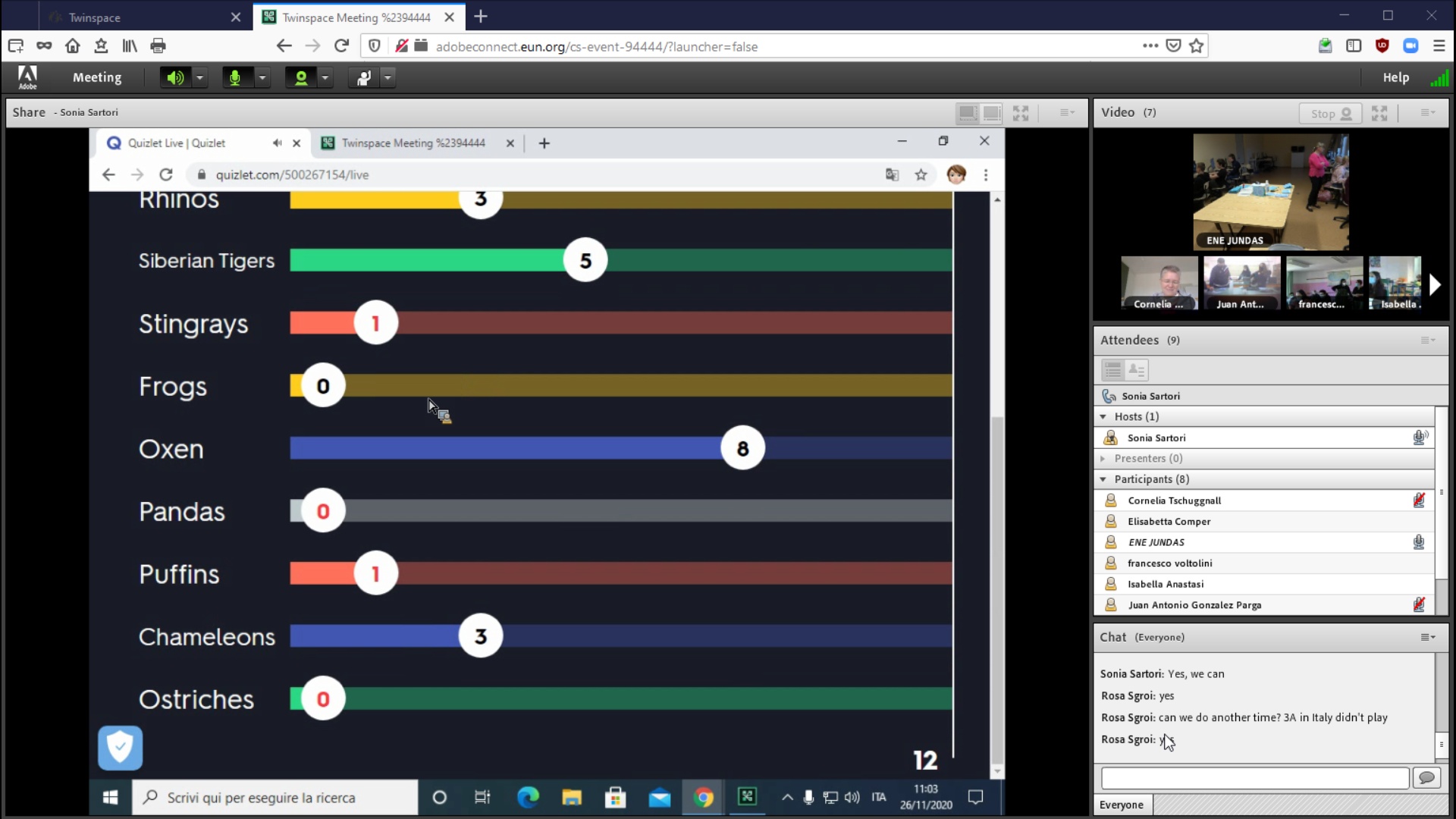
Task: Click the Cornelia video thumbnail
Action: (1159, 283)
